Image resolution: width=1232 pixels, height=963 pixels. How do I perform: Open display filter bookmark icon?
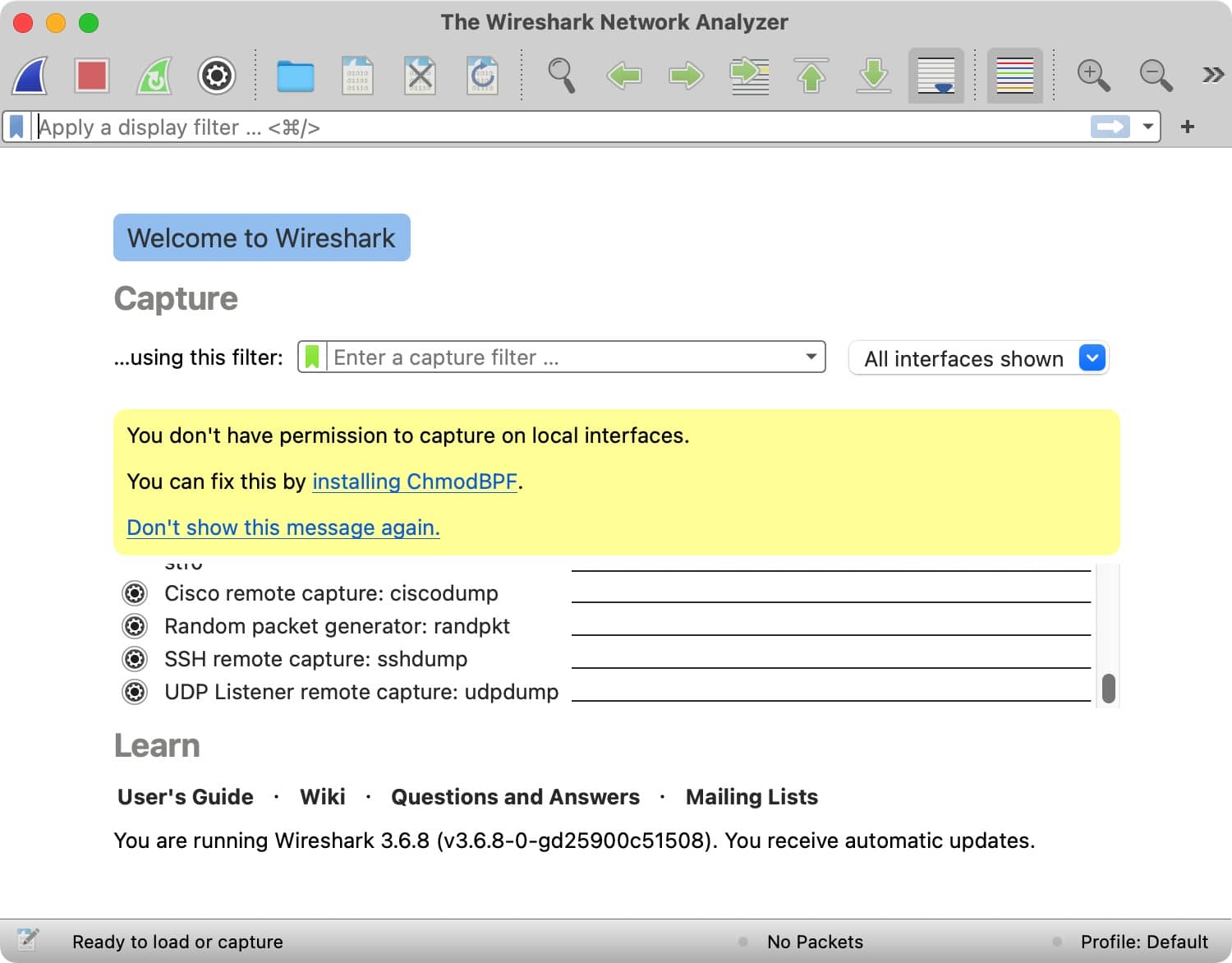coord(16,127)
